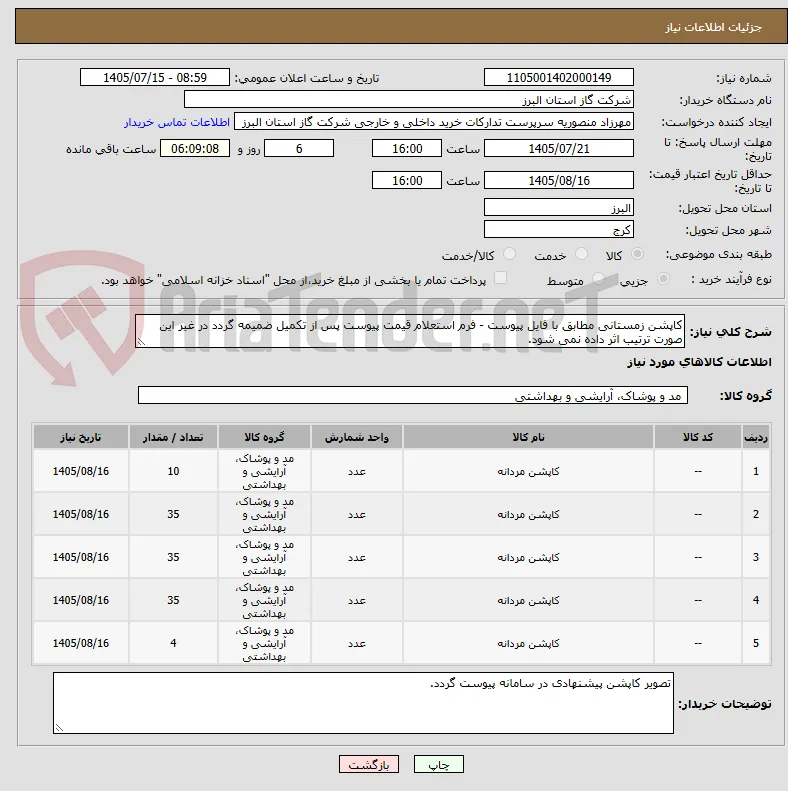Open the اطلاعات تماس خریدار link
The image size is (788, 791).
pyautogui.click(x=177, y=123)
